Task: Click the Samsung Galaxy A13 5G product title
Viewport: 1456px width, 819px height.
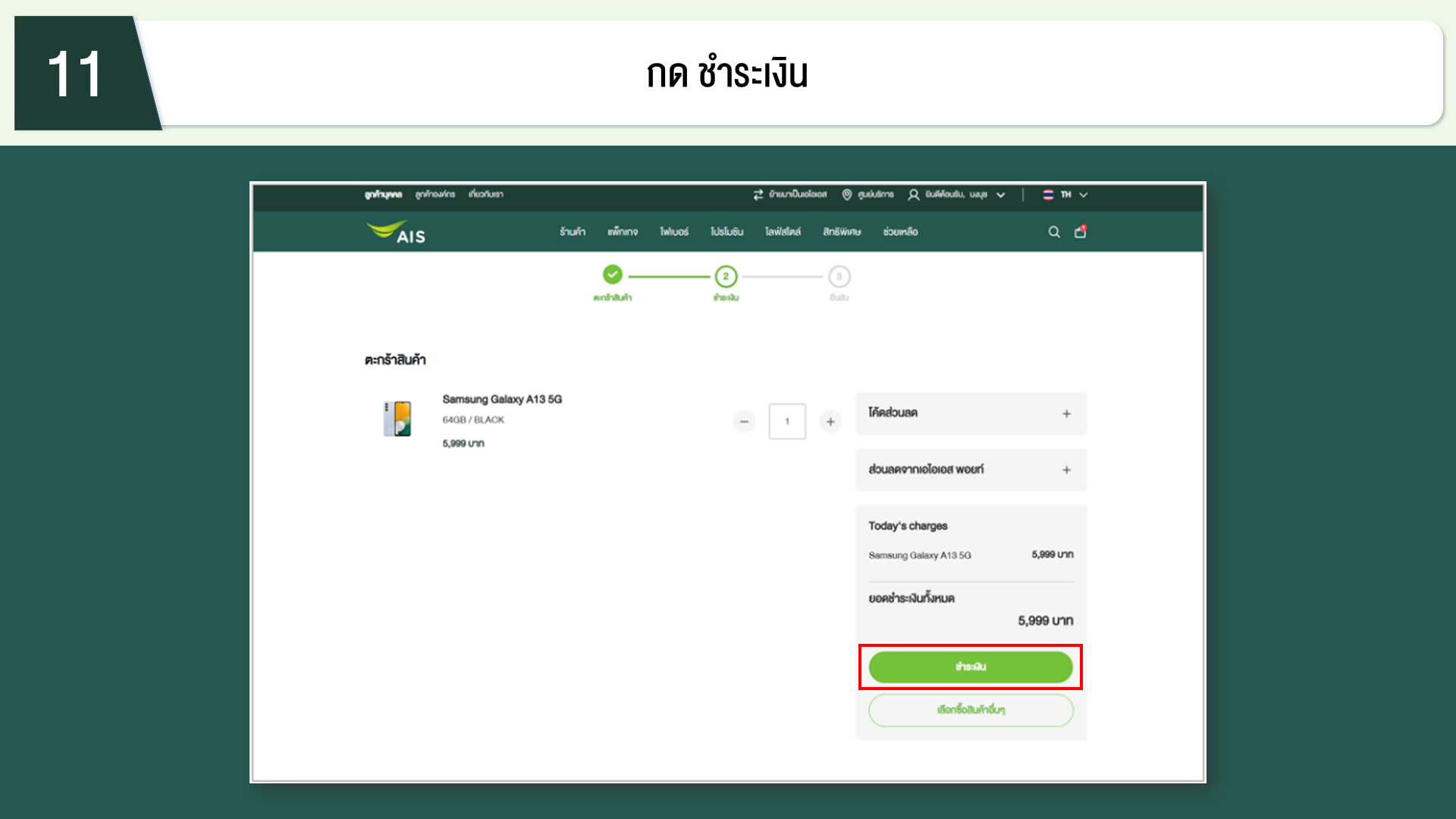Action: 502,400
